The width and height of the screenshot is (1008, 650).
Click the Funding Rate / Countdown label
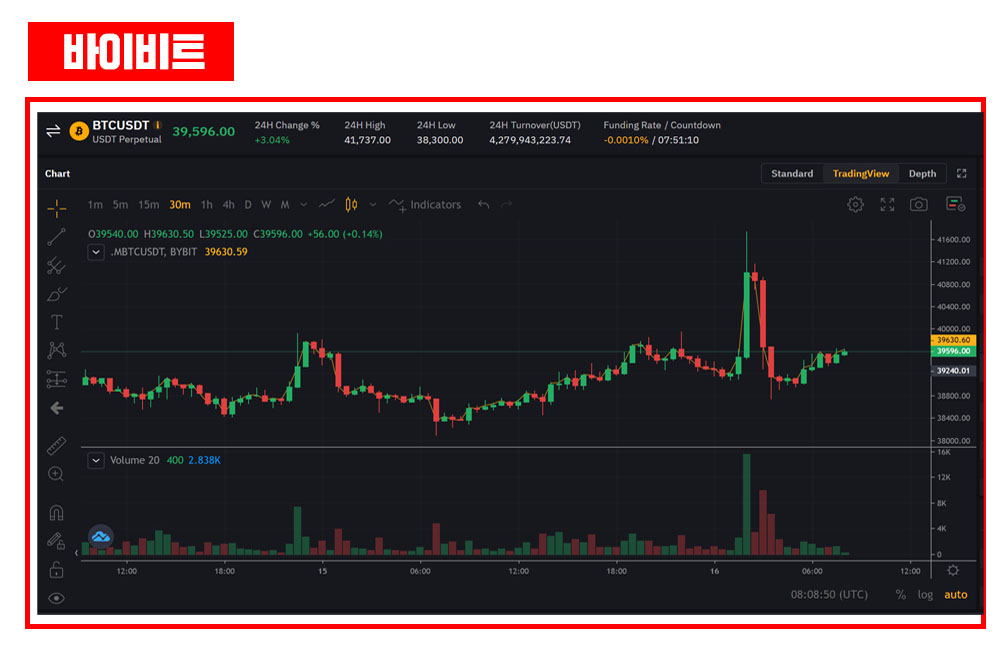[x=662, y=125]
